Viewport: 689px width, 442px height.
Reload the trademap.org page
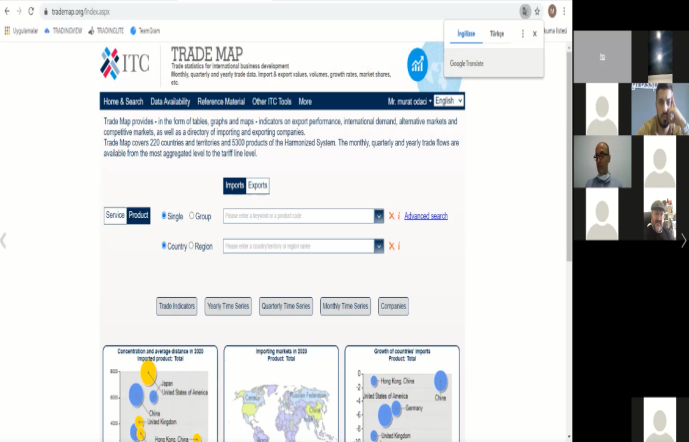click(31, 11)
